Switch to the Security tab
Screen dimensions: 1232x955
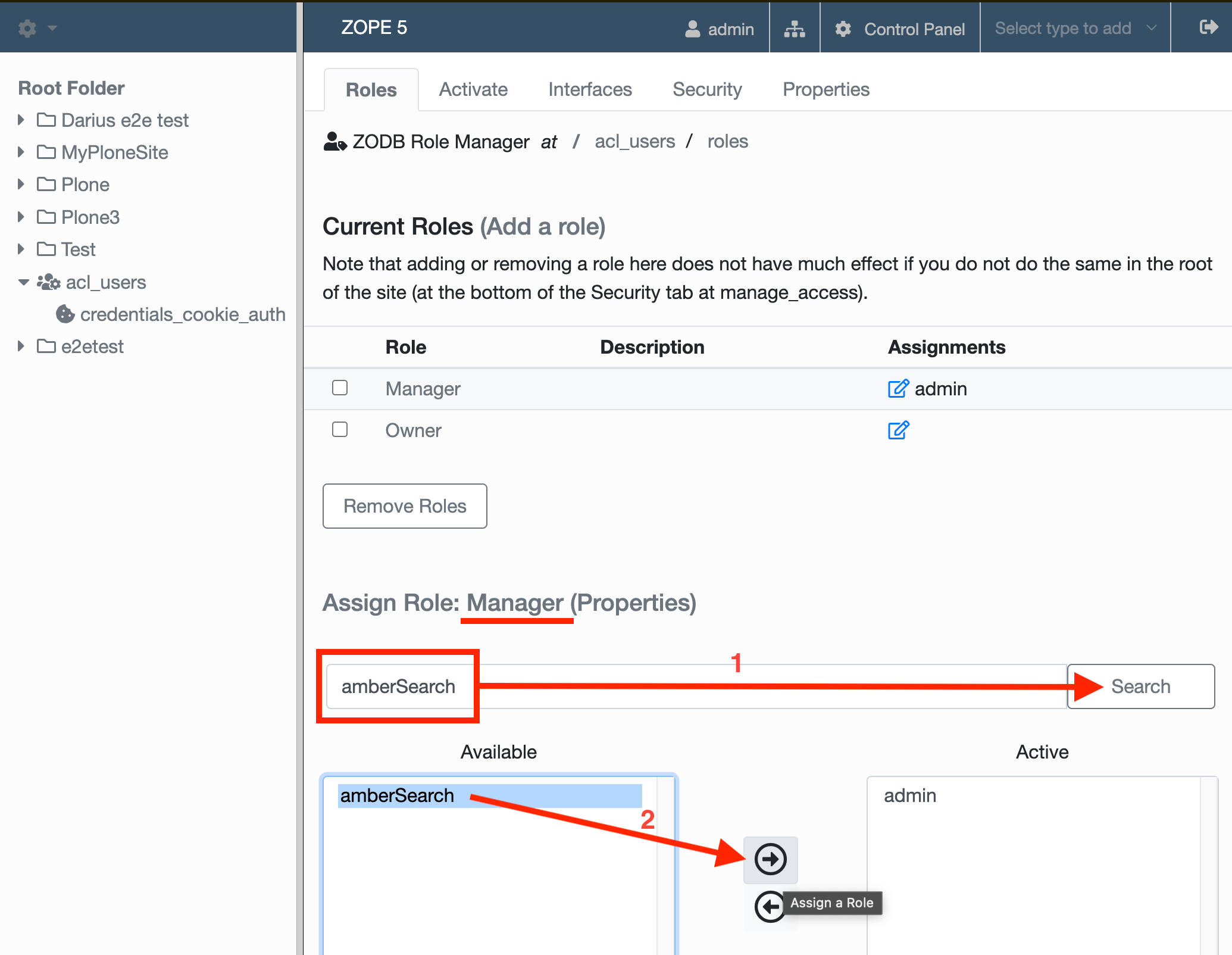[707, 89]
